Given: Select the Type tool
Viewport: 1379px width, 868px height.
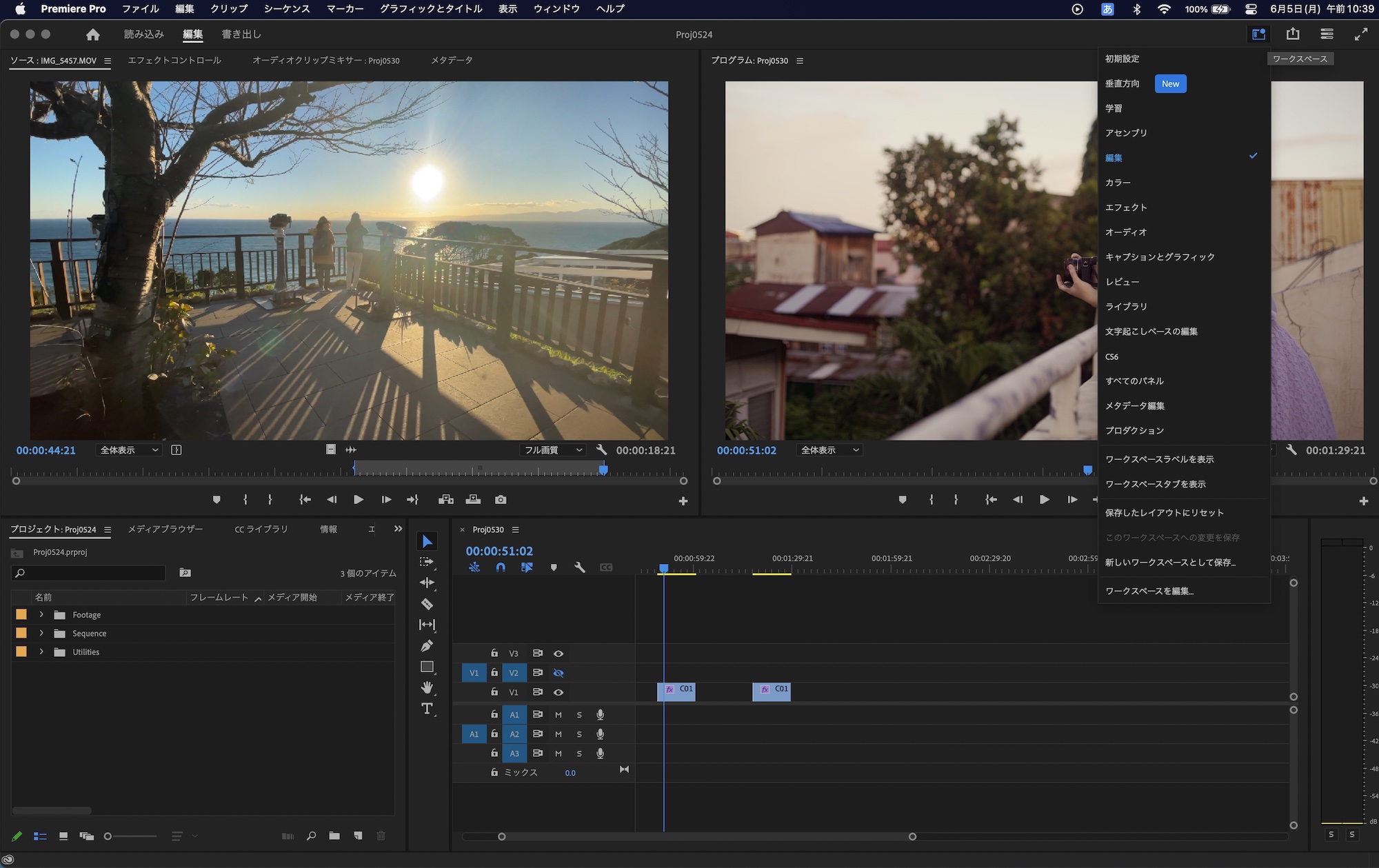Looking at the screenshot, I should [427, 709].
